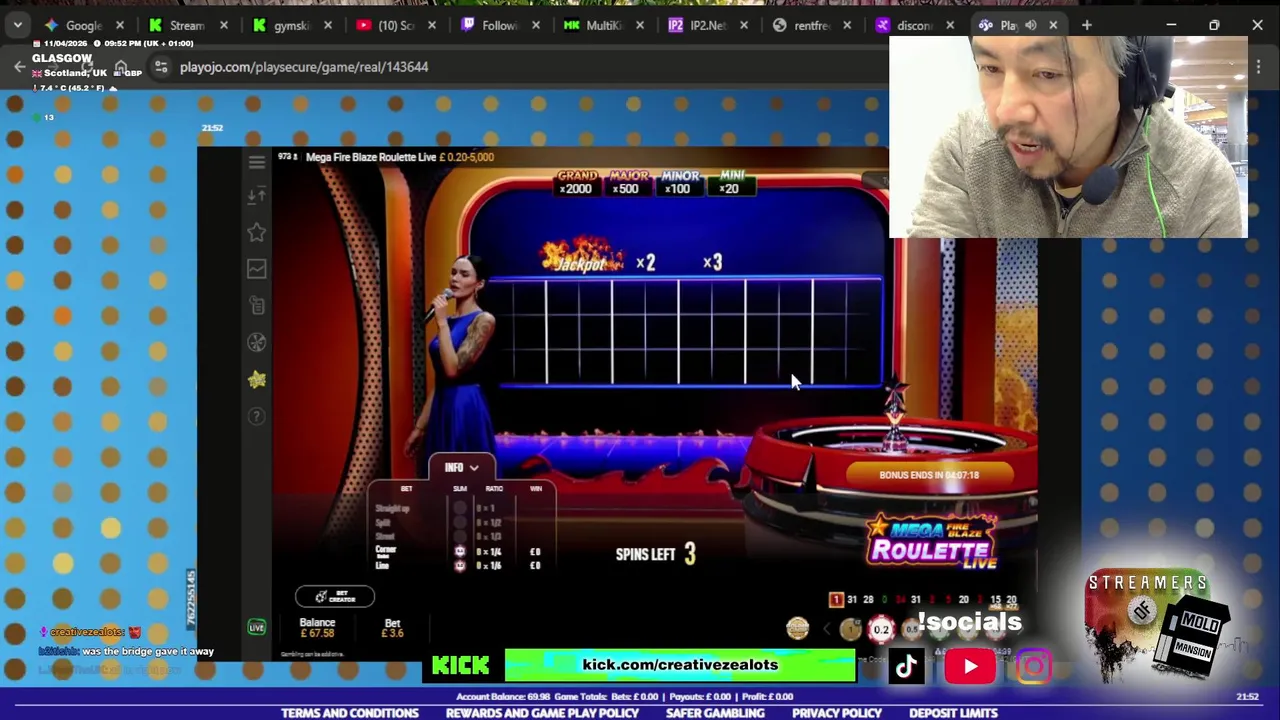Switch to the Twitch Following tab
Viewport: 1280px width, 720px height.
(499, 25)
